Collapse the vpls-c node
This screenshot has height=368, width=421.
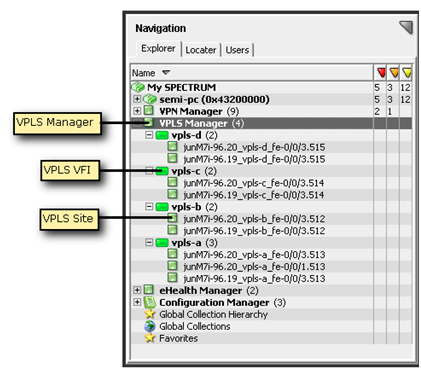pos(149,171)
